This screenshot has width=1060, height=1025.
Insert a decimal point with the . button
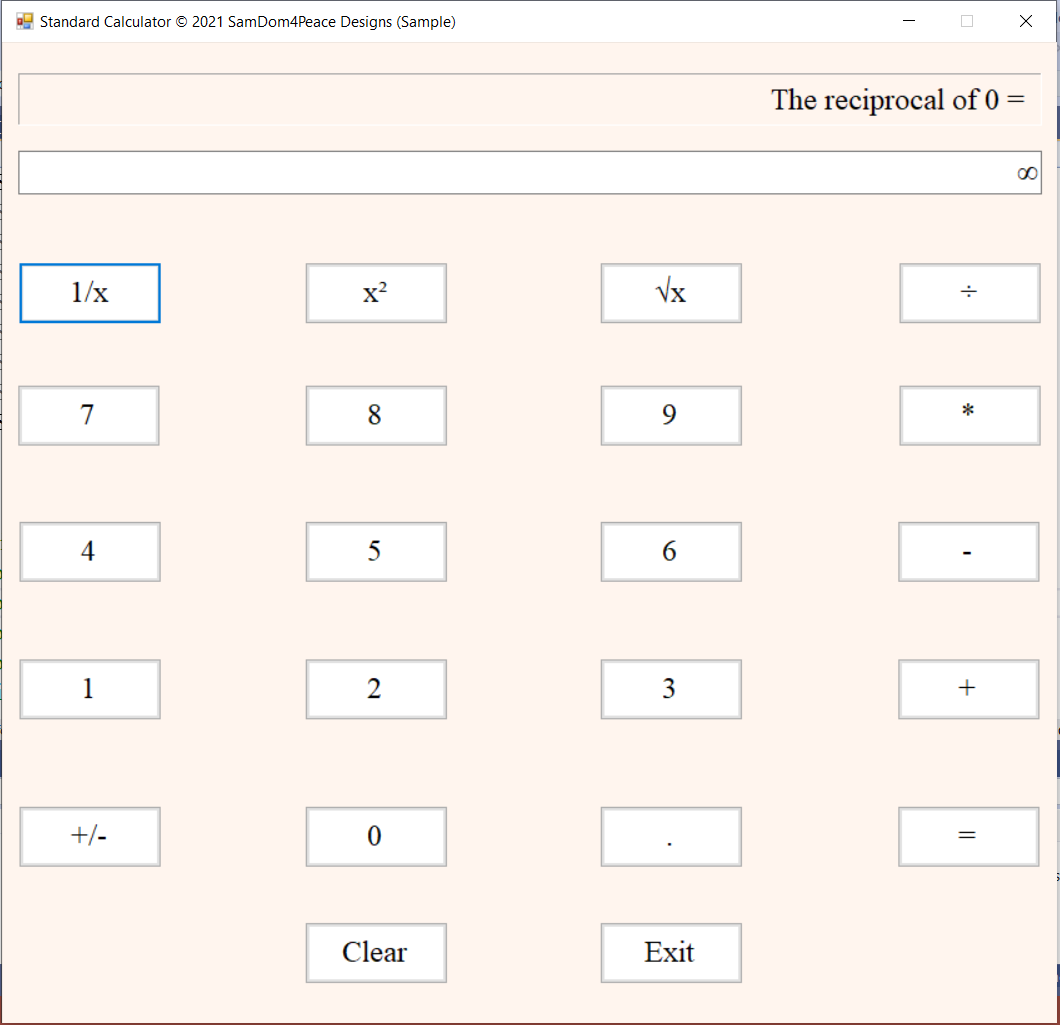click(x=670, y=836)
